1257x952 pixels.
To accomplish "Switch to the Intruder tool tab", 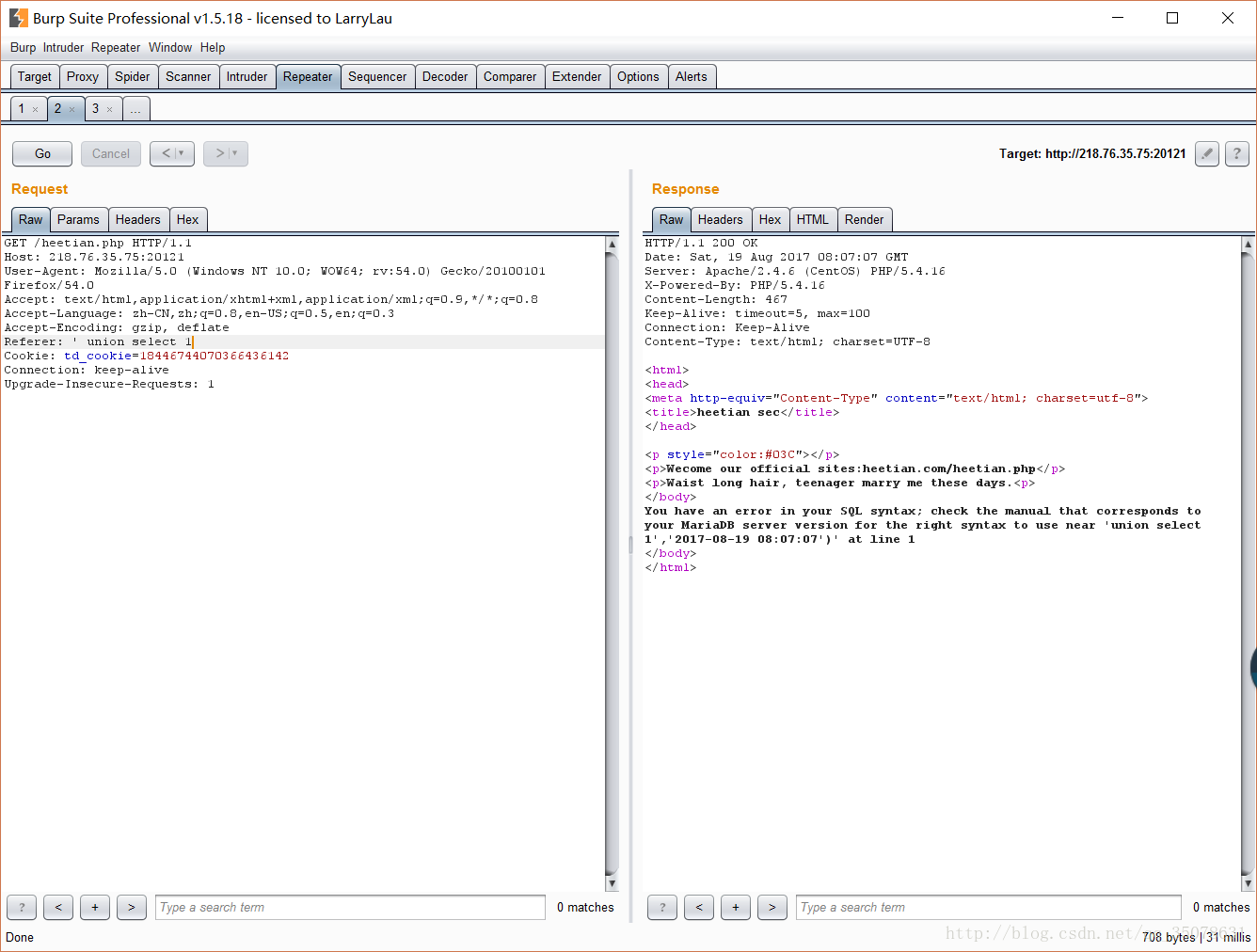I will 247,77.
